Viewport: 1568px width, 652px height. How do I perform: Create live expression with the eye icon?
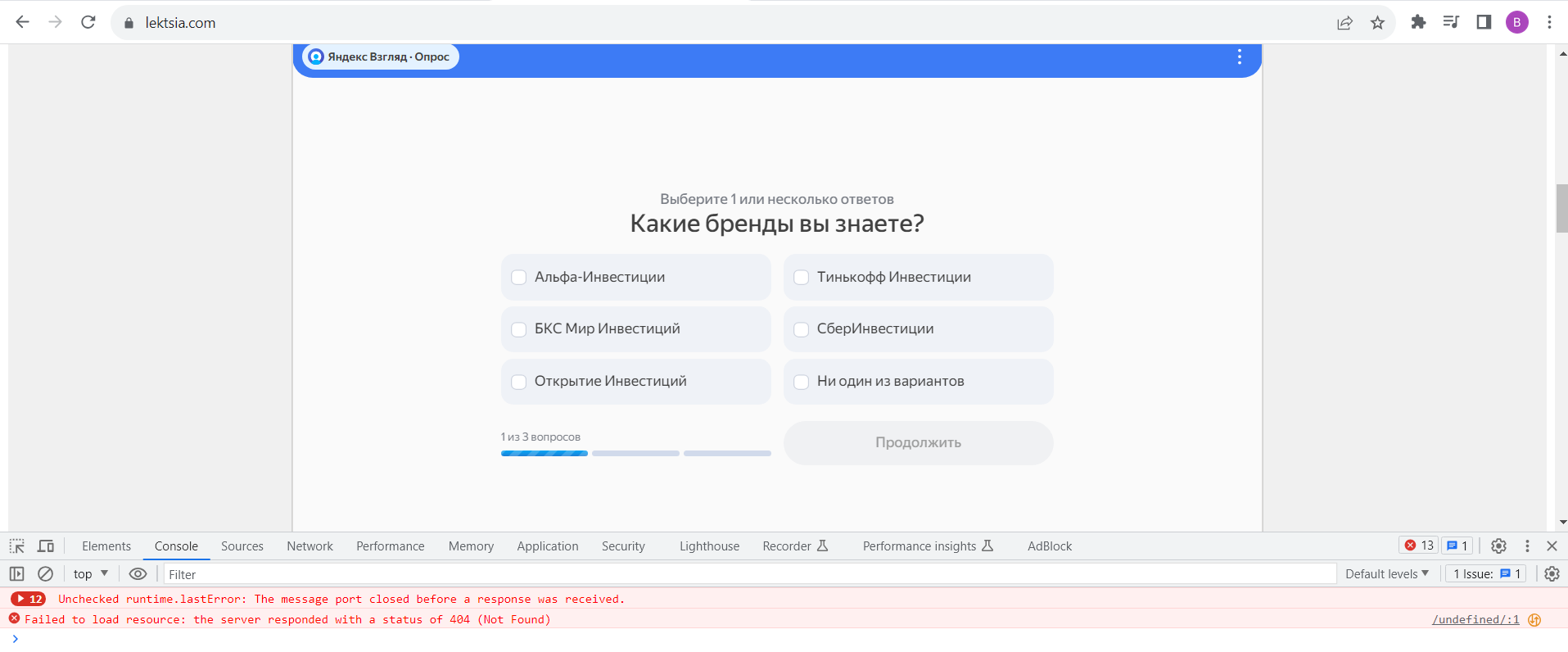click(x=138, y=574)
